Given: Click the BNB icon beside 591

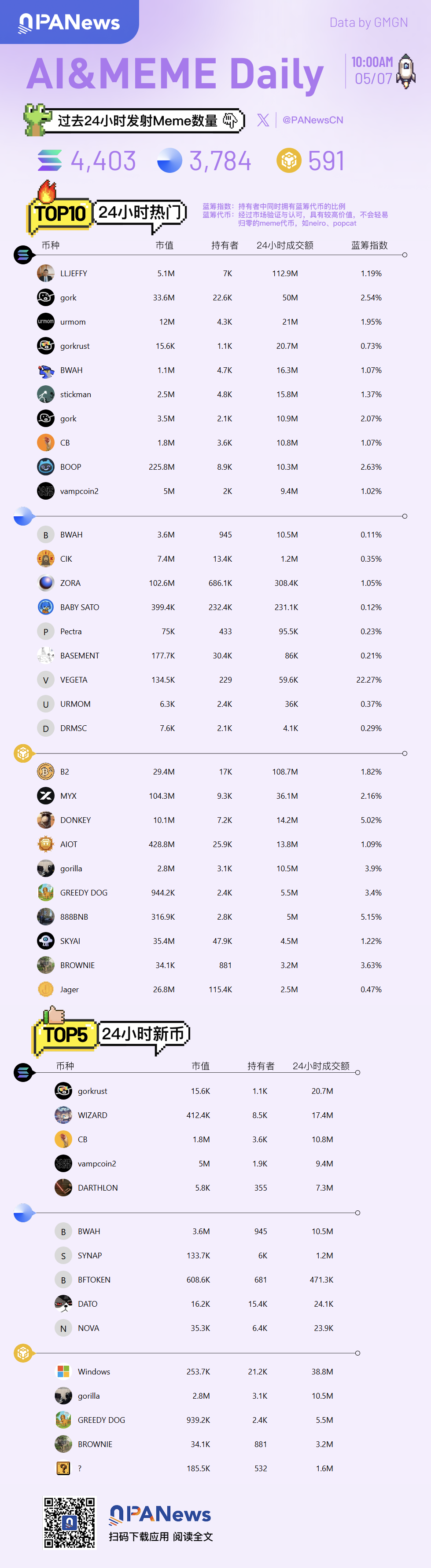Looking at the screenshot, I should [x=289, y=161].
